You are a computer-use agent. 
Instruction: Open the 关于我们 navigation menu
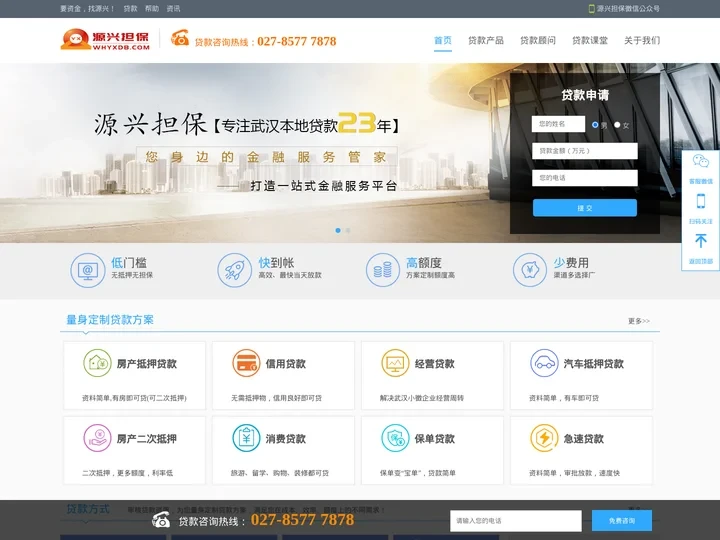[x=642, y=40]
